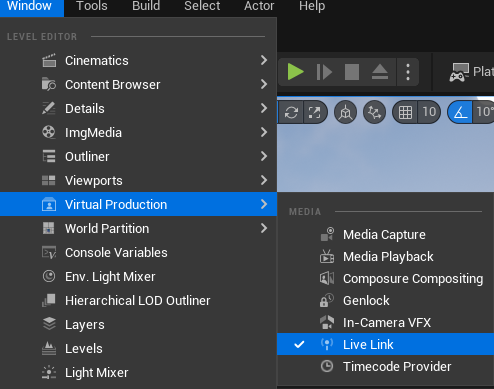Screen dimensions: 494x389
Task: Click the Layers stack icon
Action: (49, 324)
